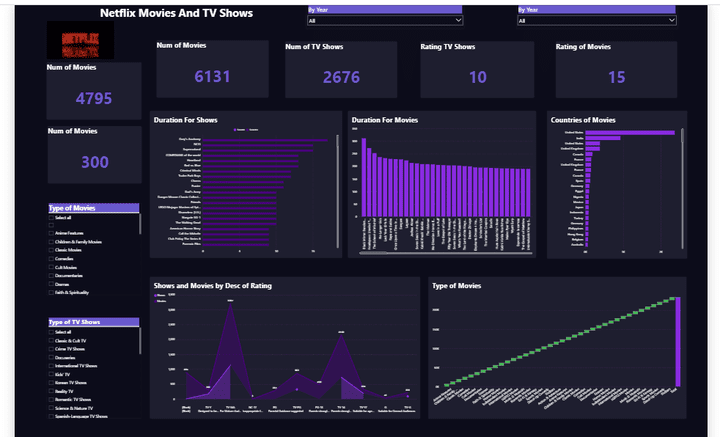
Task: Select Korean TV Shows checkbox
Action: pos(51,382)
